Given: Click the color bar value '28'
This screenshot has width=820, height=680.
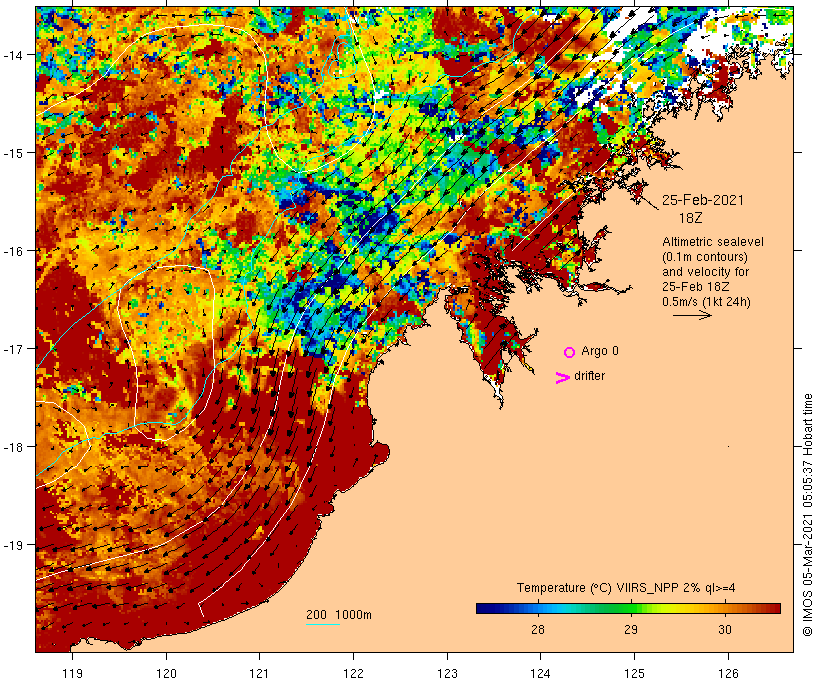Looking at the screenshot, I should click(538, 629).
